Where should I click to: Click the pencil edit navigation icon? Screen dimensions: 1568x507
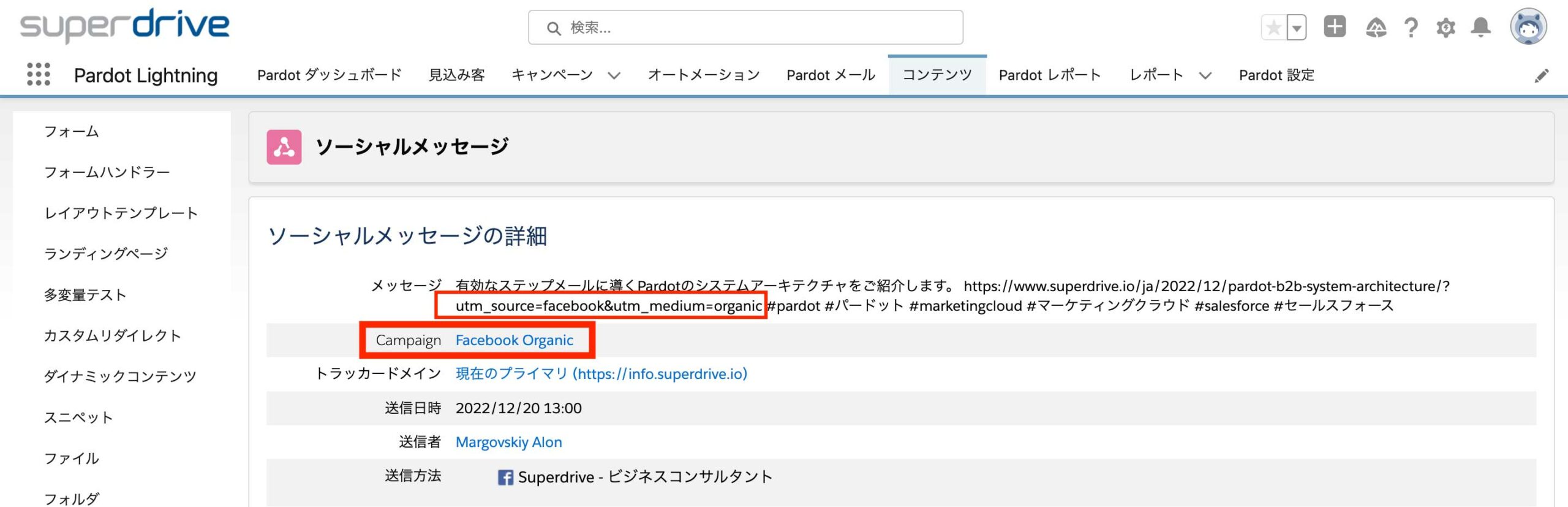[1542, 75]
